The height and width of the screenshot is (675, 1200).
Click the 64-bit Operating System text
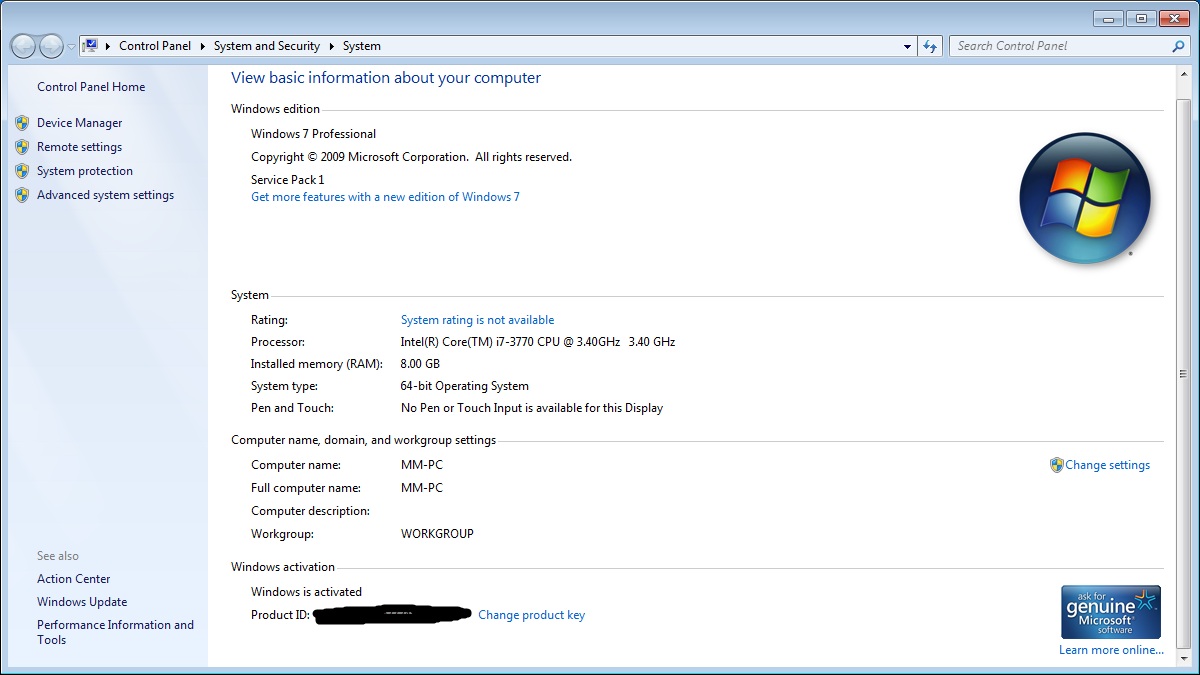(465, 386)
